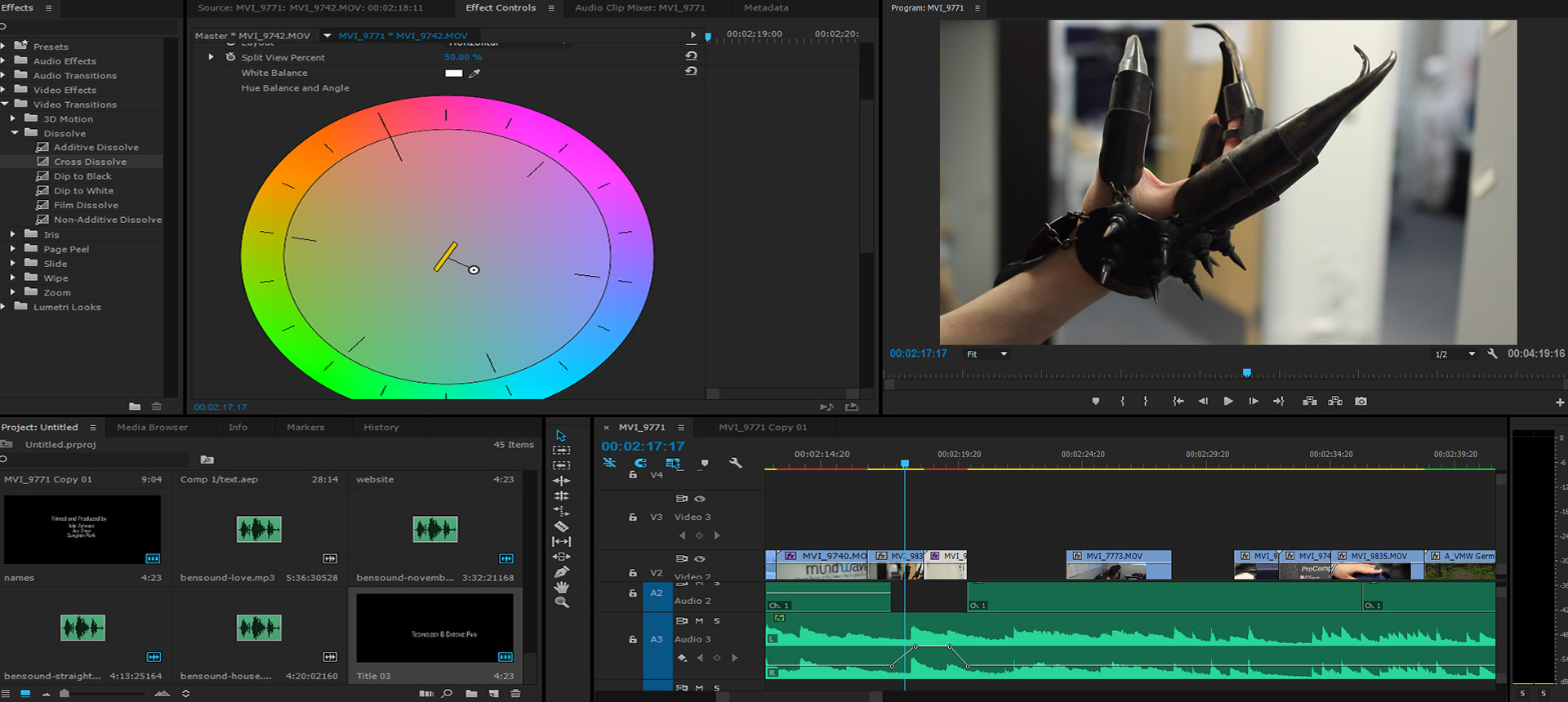Viewport: 1568px width, 702px height.
Task: Expand the Lumetri Looks folder
Action: (4, 307)
